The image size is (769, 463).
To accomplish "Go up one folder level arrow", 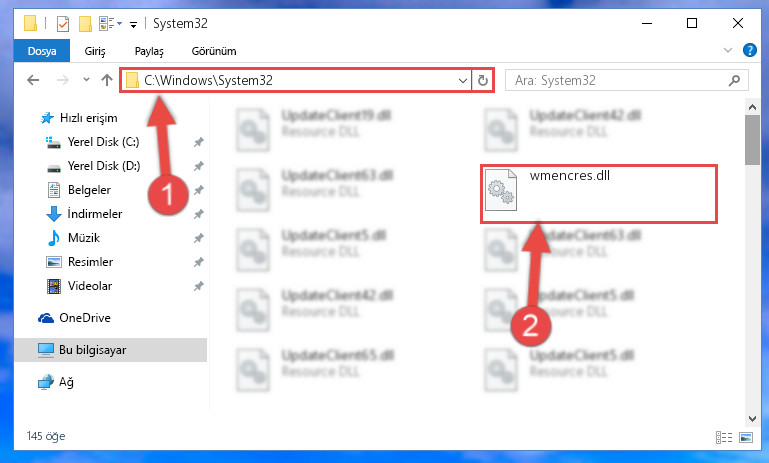I will pos(107,80).
